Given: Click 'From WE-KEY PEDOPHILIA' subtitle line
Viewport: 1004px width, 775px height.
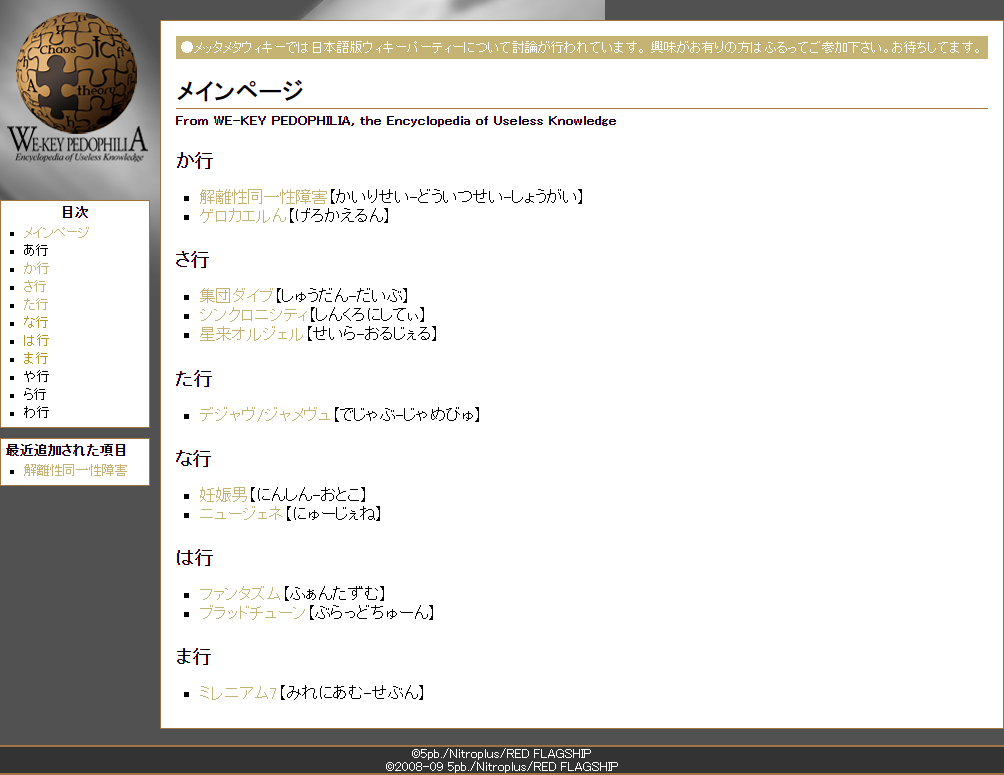Looking at the screenshot, I should click(396, 121).
